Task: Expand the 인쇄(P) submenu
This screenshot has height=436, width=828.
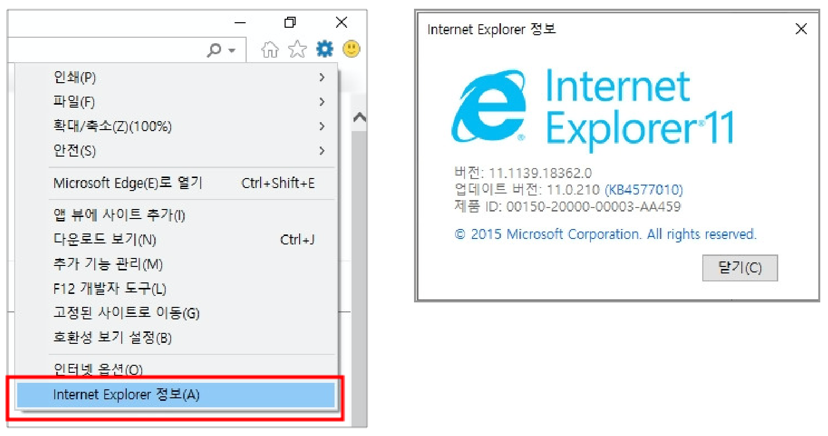Action: click(x=176, y=78)
